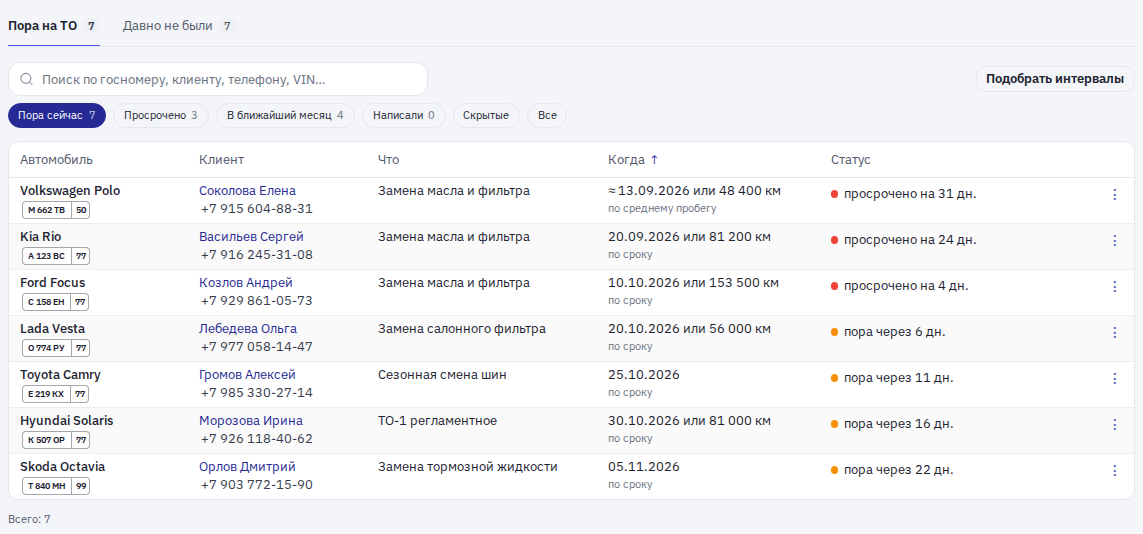Click license plate К 507 ОР
This screenshot has width=1143, height=534.
coord(56,440)
